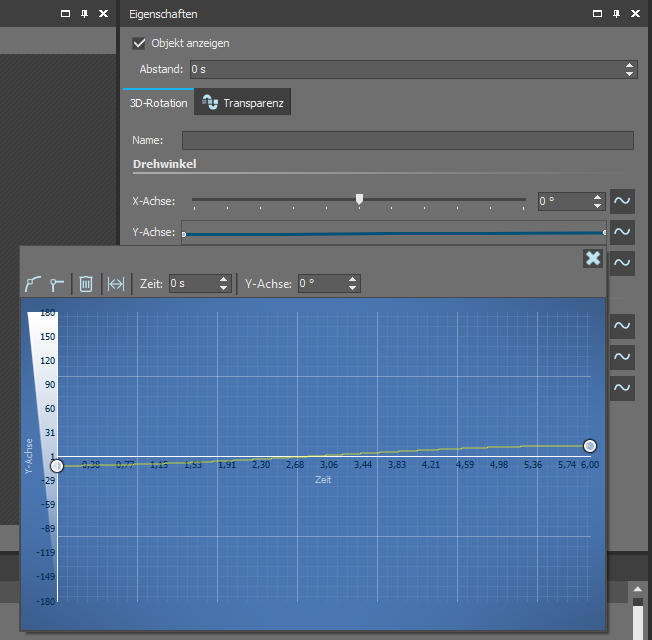The height and width of the screenshot is (640, 652).
Task: Switch to the 3D-Rotation tab
Action: 159,103
